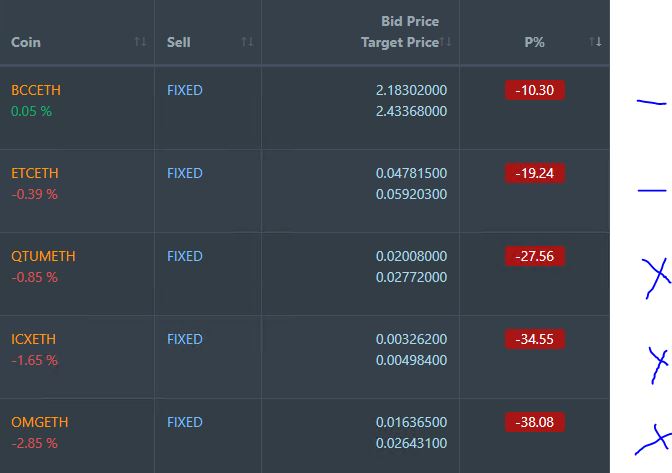672x473 pixels.
Task: Click FIXED sell strategy for BCCETH
Action: [185, 90]
